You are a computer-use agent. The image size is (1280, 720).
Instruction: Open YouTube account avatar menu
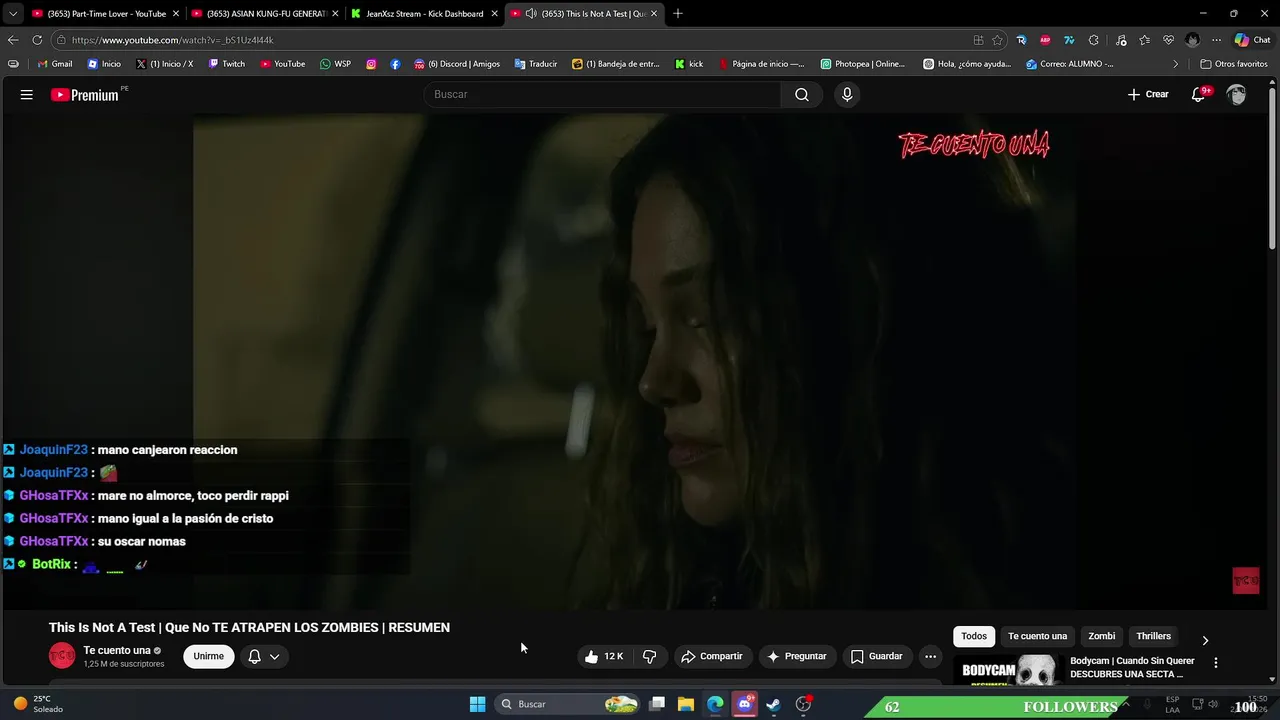[1237, 95]
